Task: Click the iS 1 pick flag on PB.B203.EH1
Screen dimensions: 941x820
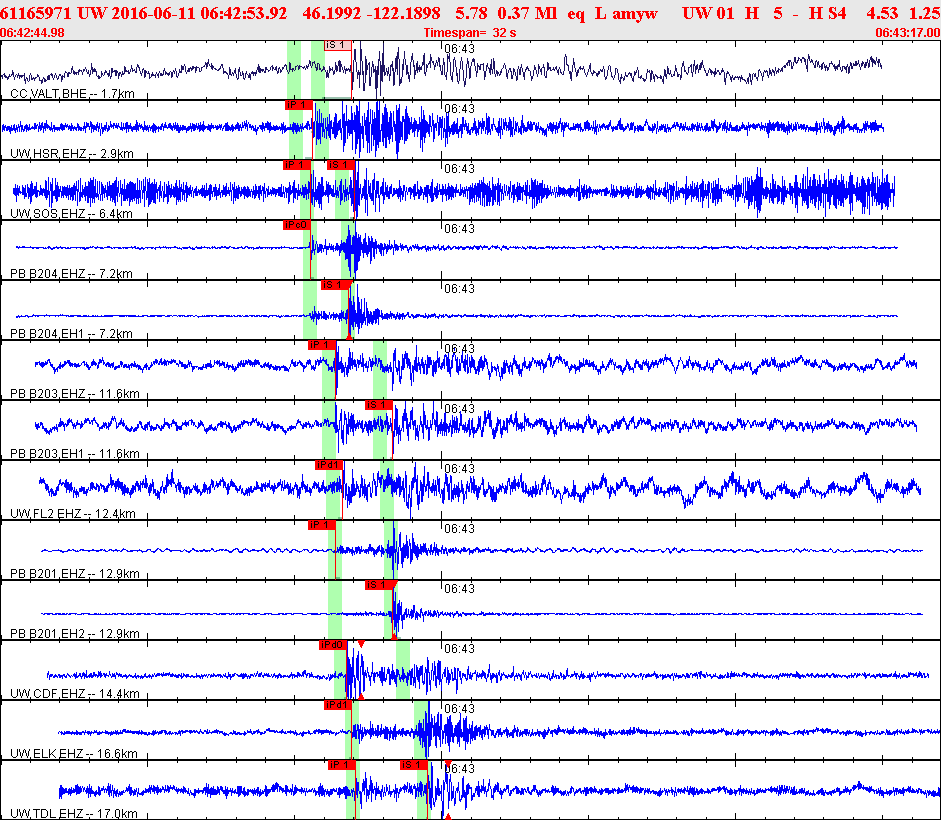Action: tap(379, 405)
